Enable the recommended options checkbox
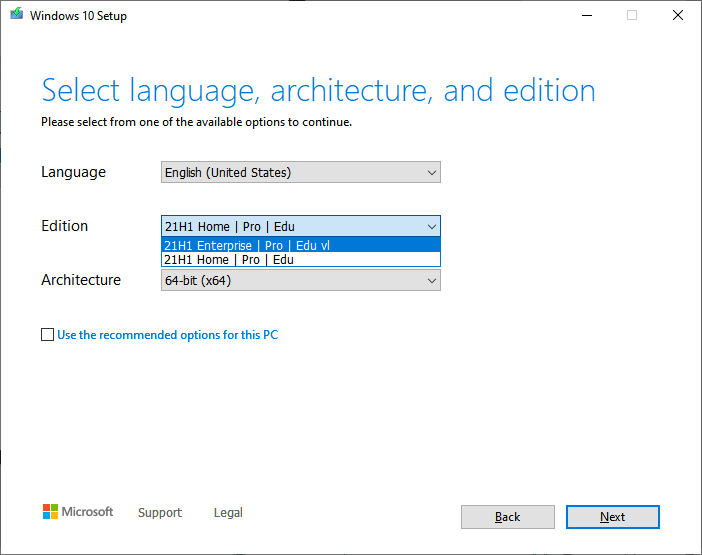702x555 pixels. coord(47,335)
